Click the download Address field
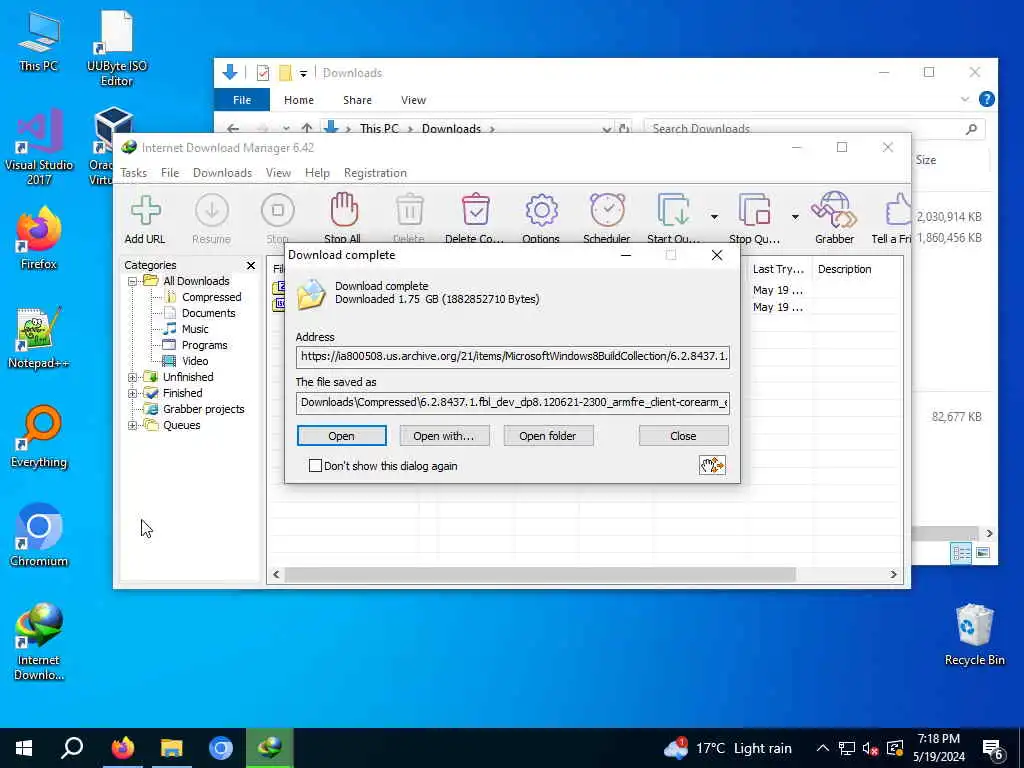This screenshot has height=768, width=1024. 513,357
